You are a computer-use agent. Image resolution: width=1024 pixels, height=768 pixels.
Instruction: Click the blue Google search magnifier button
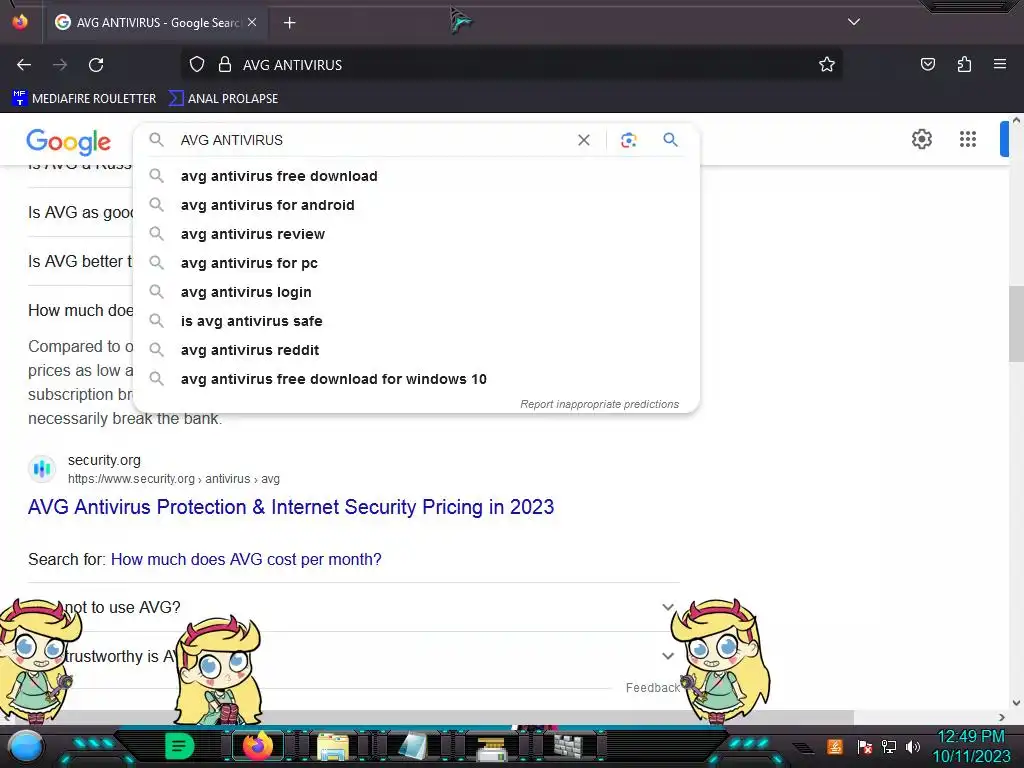pos(670,140)
